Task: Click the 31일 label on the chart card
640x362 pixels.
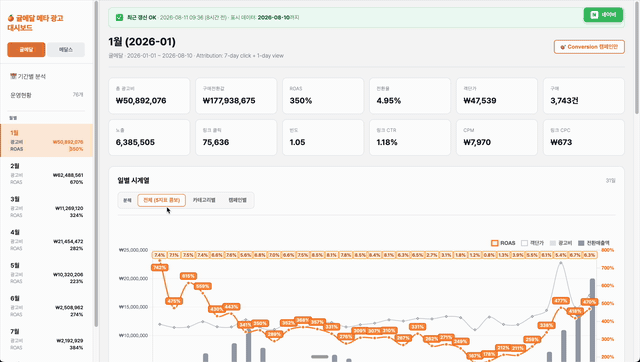Action: pos(611,180)
